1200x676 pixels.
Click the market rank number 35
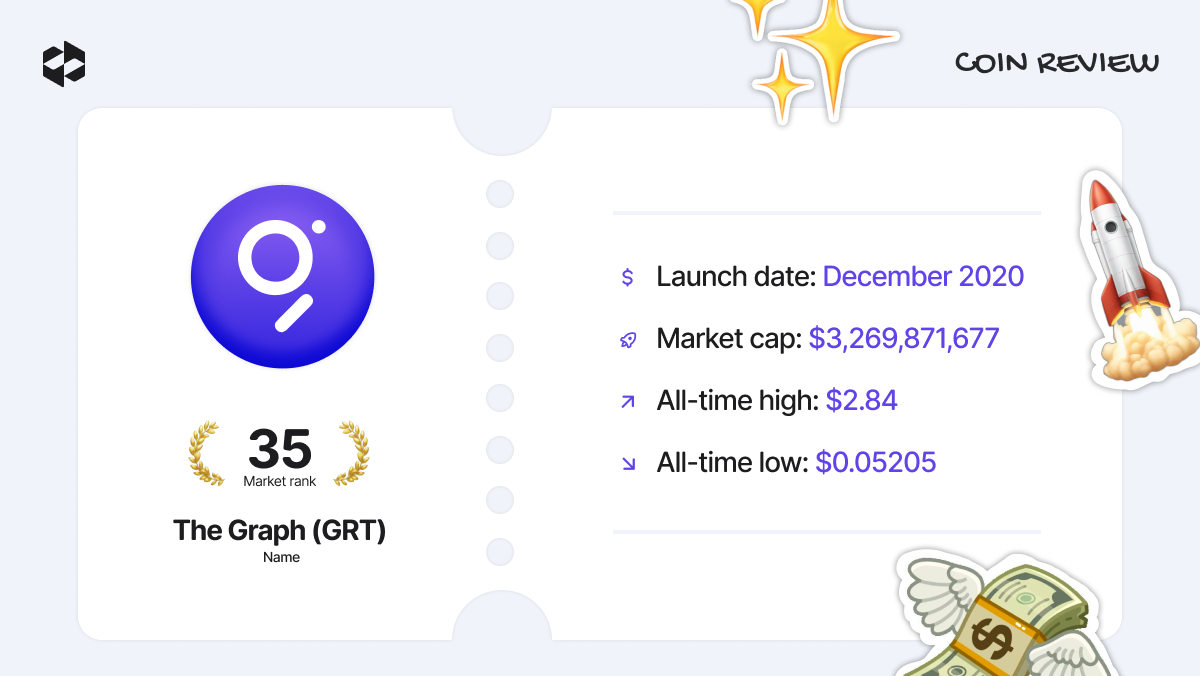coord(280,449)
